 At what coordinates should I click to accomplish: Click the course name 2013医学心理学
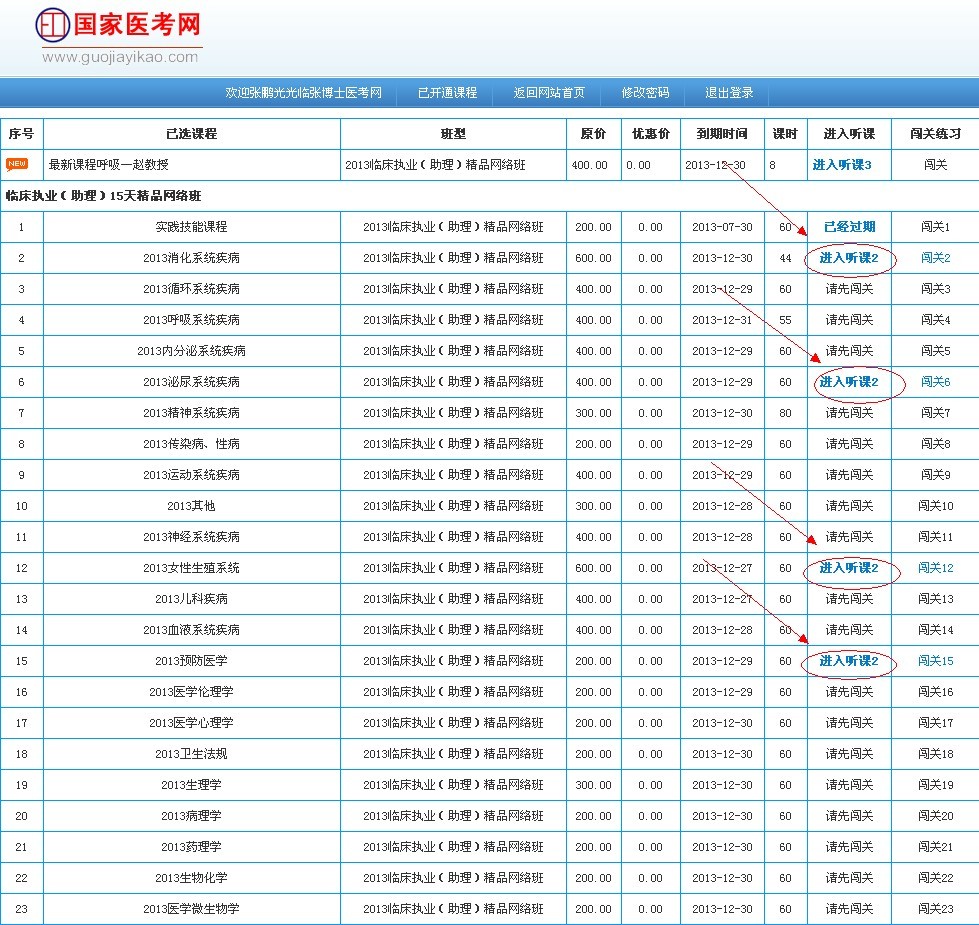(x=191, y=723)
